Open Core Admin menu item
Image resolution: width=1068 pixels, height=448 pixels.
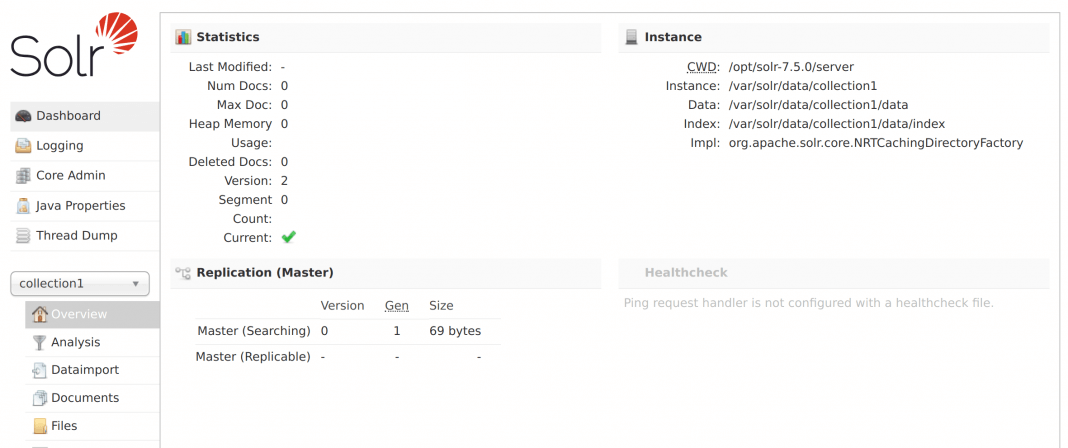click(70, 176)
